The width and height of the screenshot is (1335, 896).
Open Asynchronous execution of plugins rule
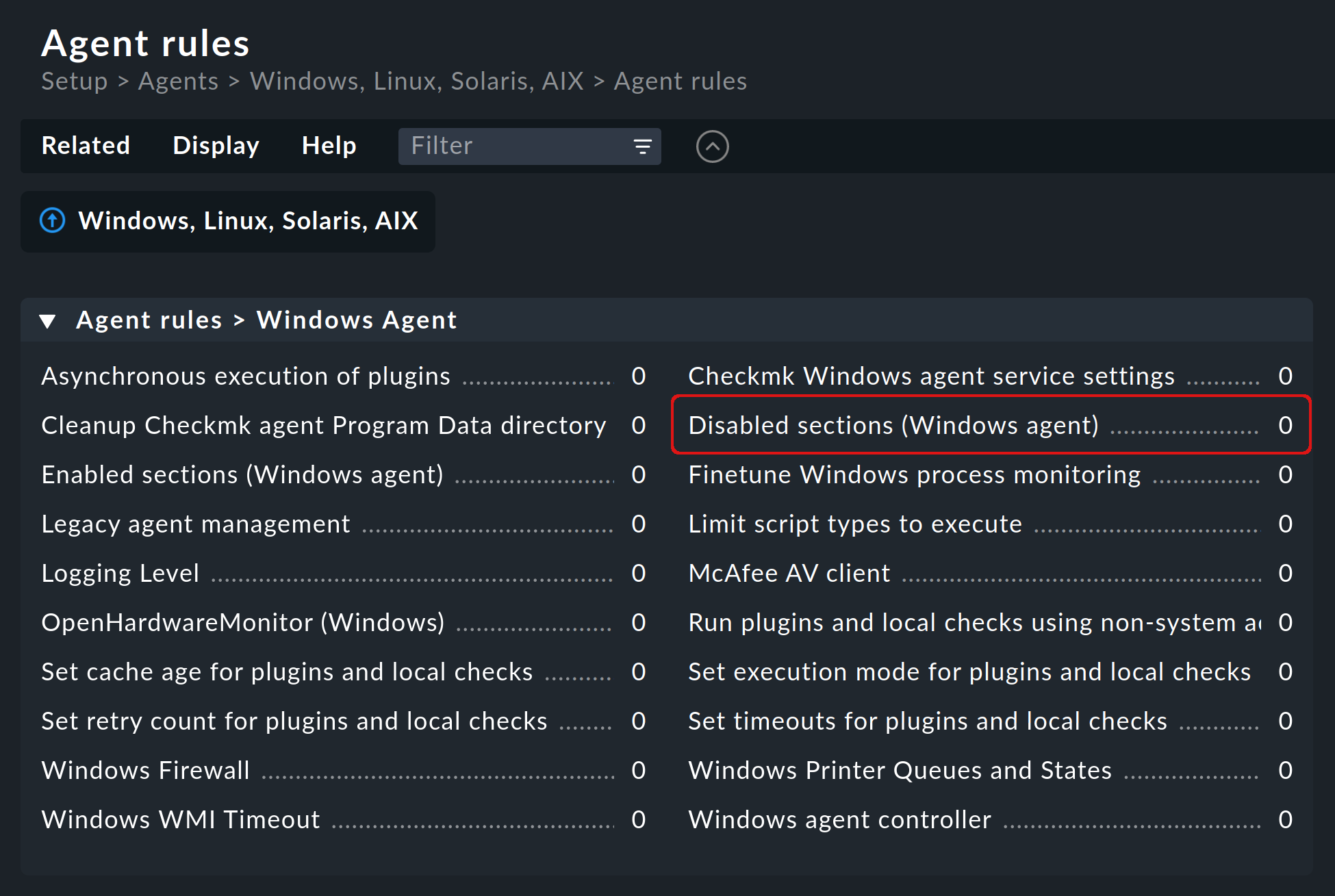coord(246,376)
